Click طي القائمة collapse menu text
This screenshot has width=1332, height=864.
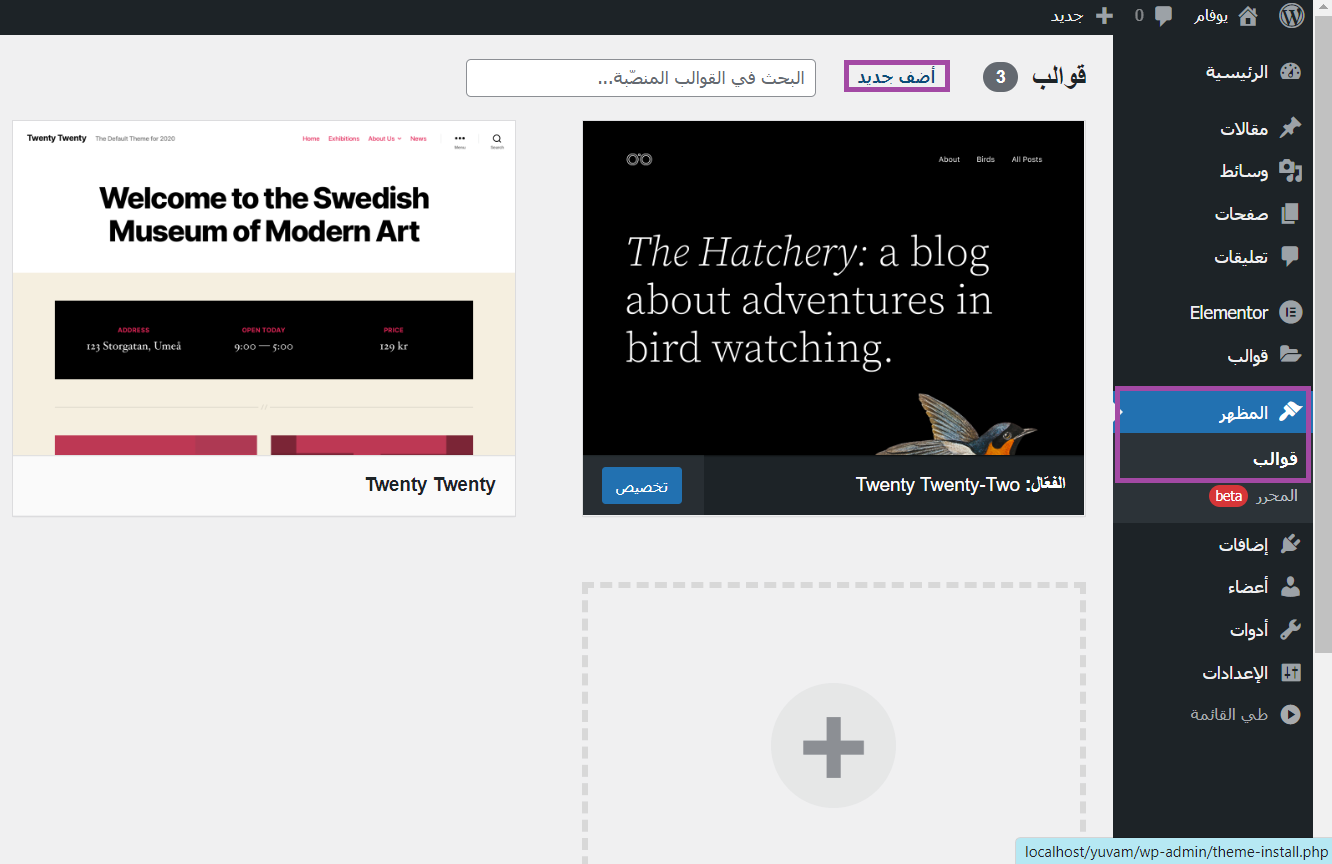tap(1229, 714)
